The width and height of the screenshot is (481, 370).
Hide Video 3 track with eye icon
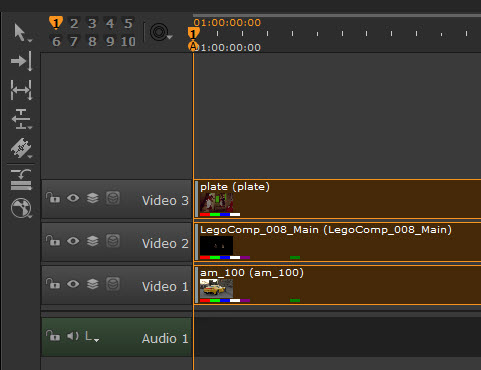(73, 198)
